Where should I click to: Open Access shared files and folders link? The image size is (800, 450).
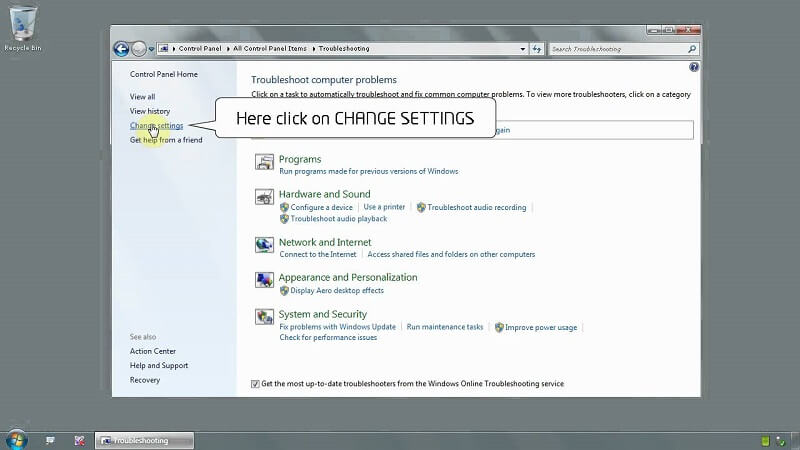click(451, 254)
